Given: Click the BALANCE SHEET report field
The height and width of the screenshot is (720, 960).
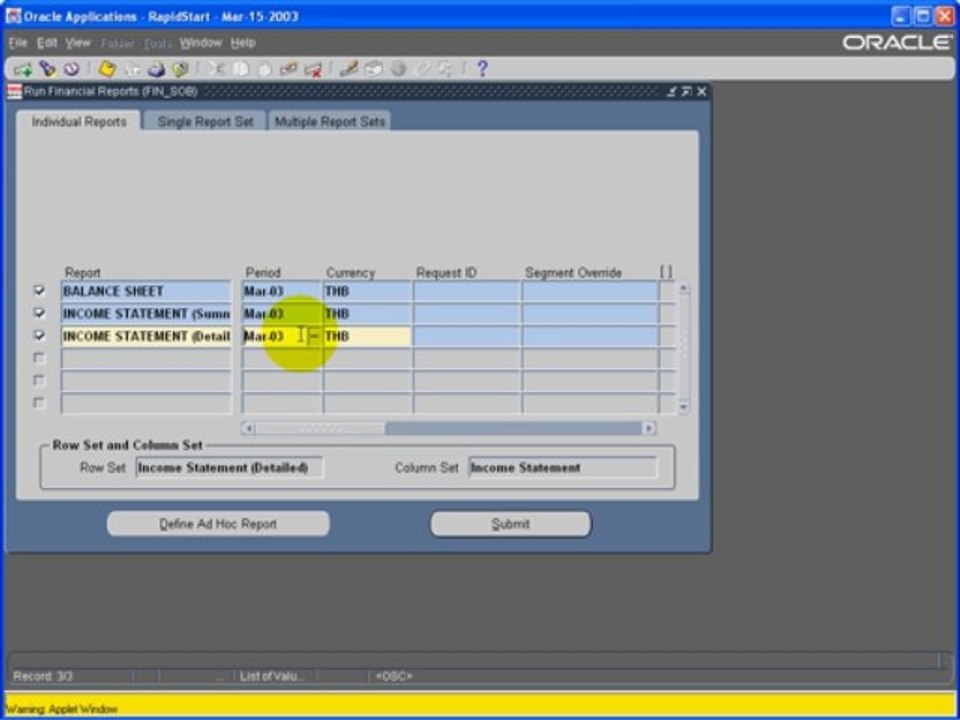Looking at the screenshot, I should [x=146, y=291].
